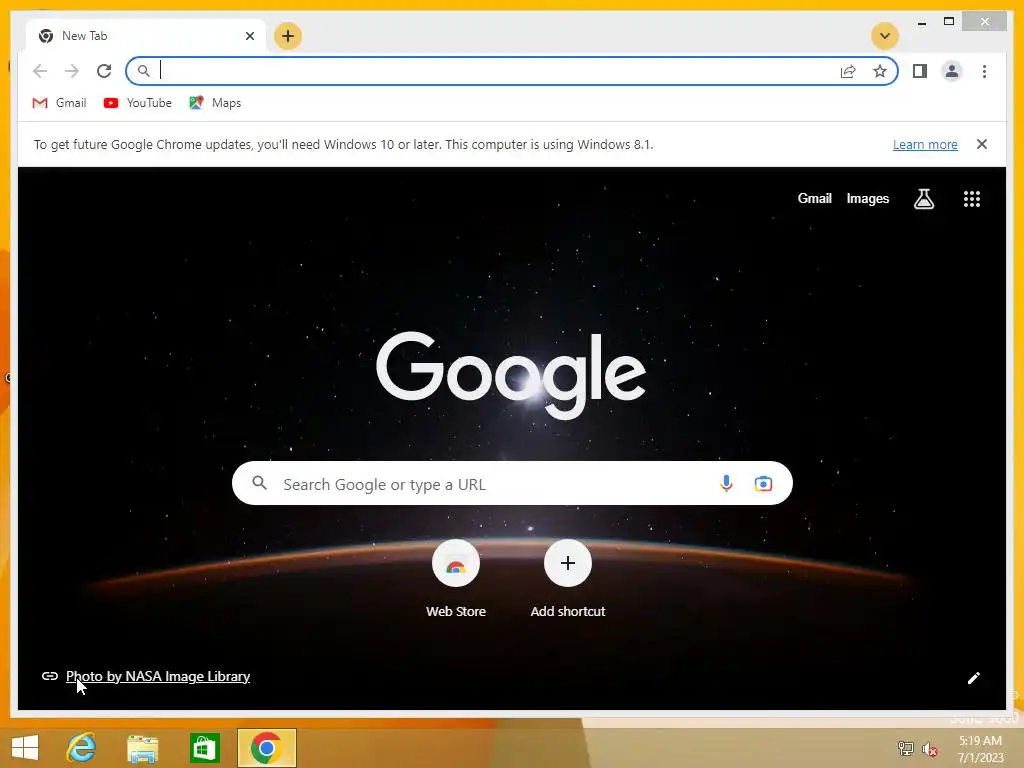Open the Photo by NASA Image Library link
Image resolution: width=1024 pixels, height=768 pixels.
point(158,676)
